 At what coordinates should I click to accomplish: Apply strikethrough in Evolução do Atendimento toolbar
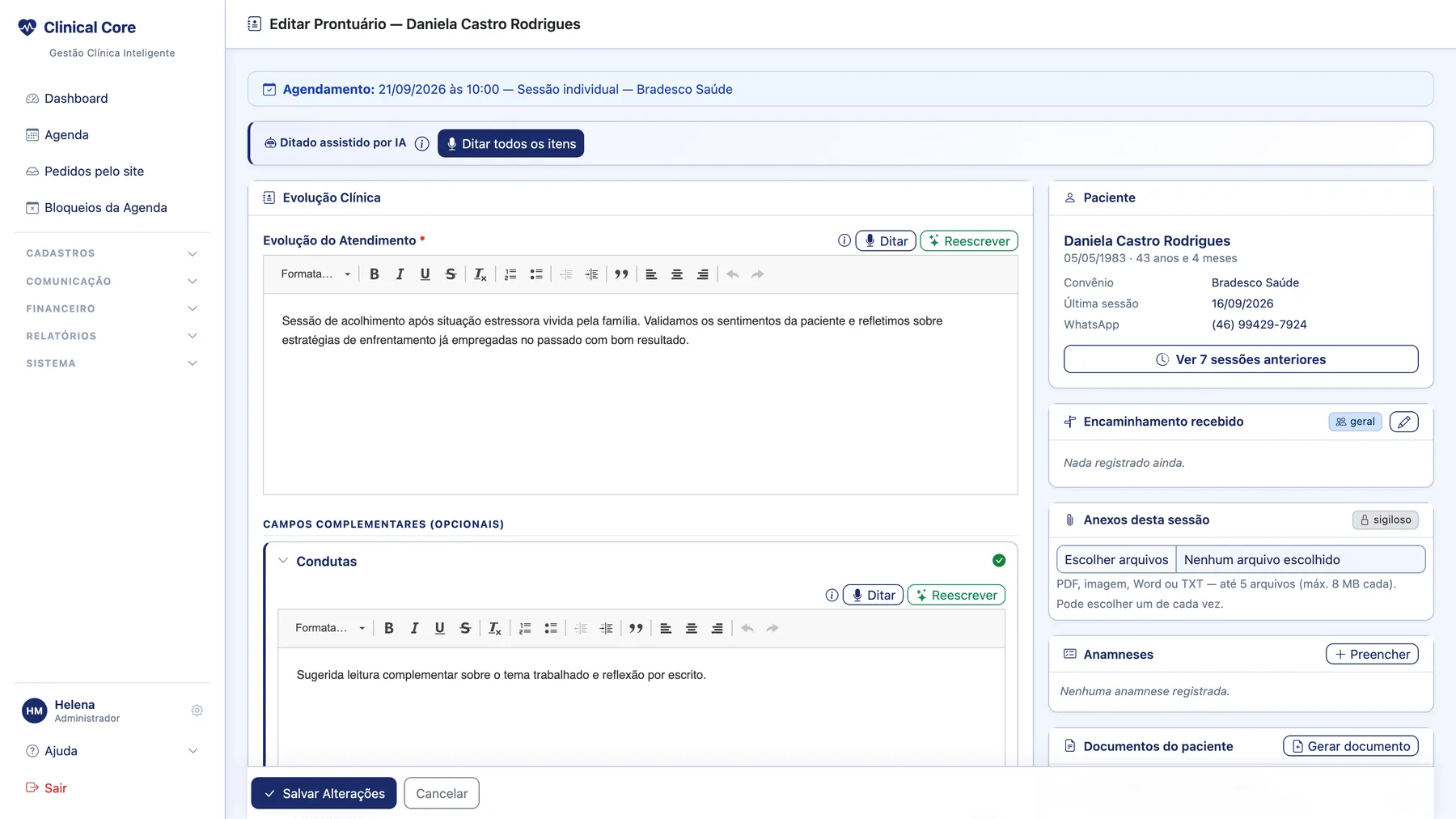click(451, 274)
